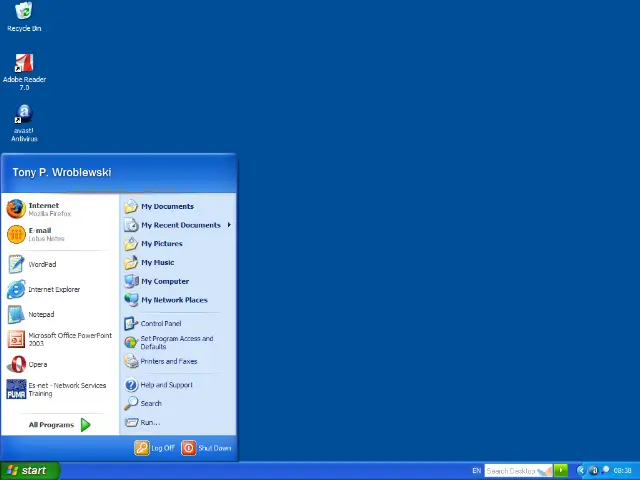Open WordPad from the Start menu
This screenshot has width=640, height=480.
click(x=41, y=265)
